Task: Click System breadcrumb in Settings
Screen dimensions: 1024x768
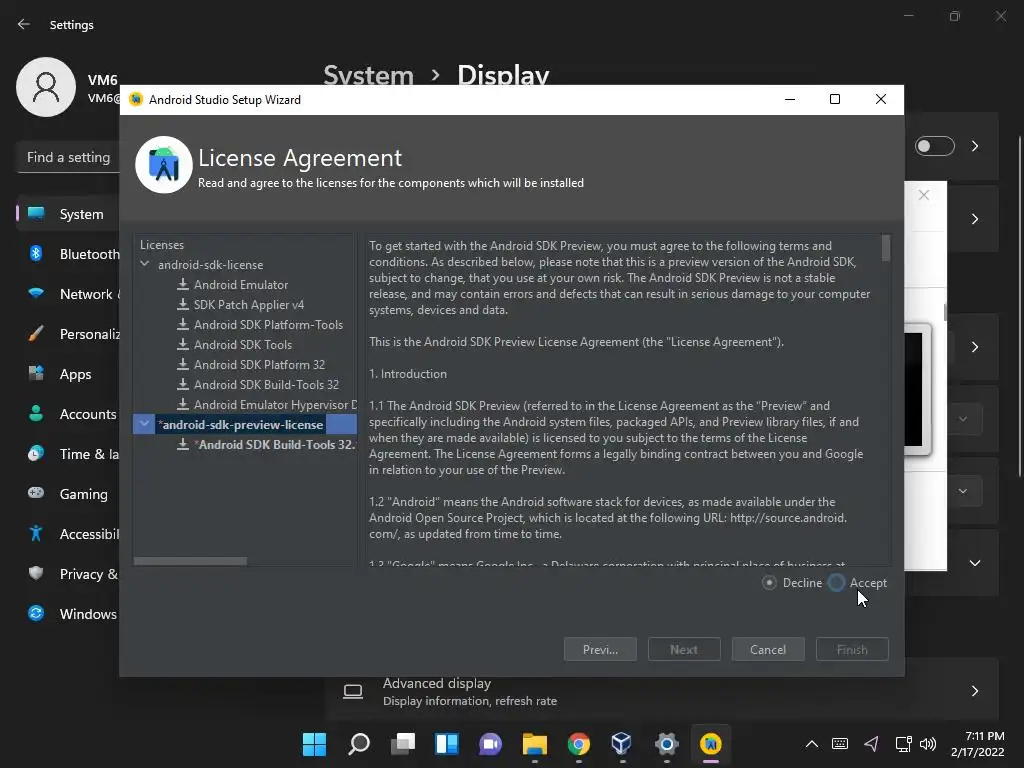Action: click(x=368, y=75)
